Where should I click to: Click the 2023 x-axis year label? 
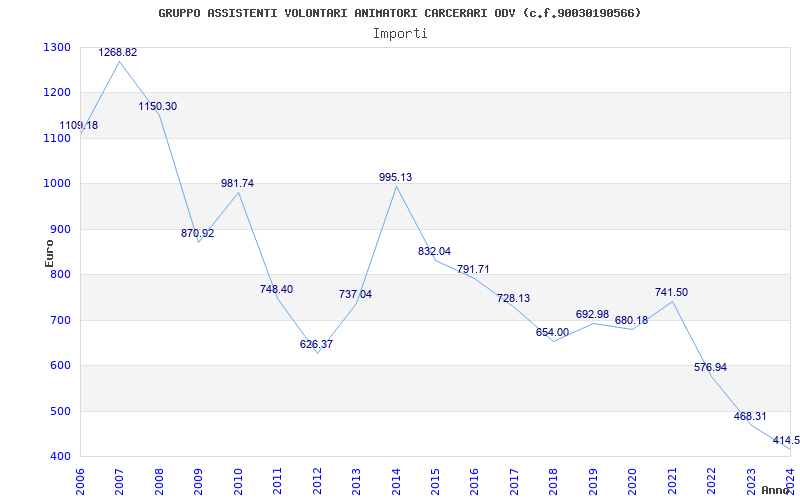751,480
